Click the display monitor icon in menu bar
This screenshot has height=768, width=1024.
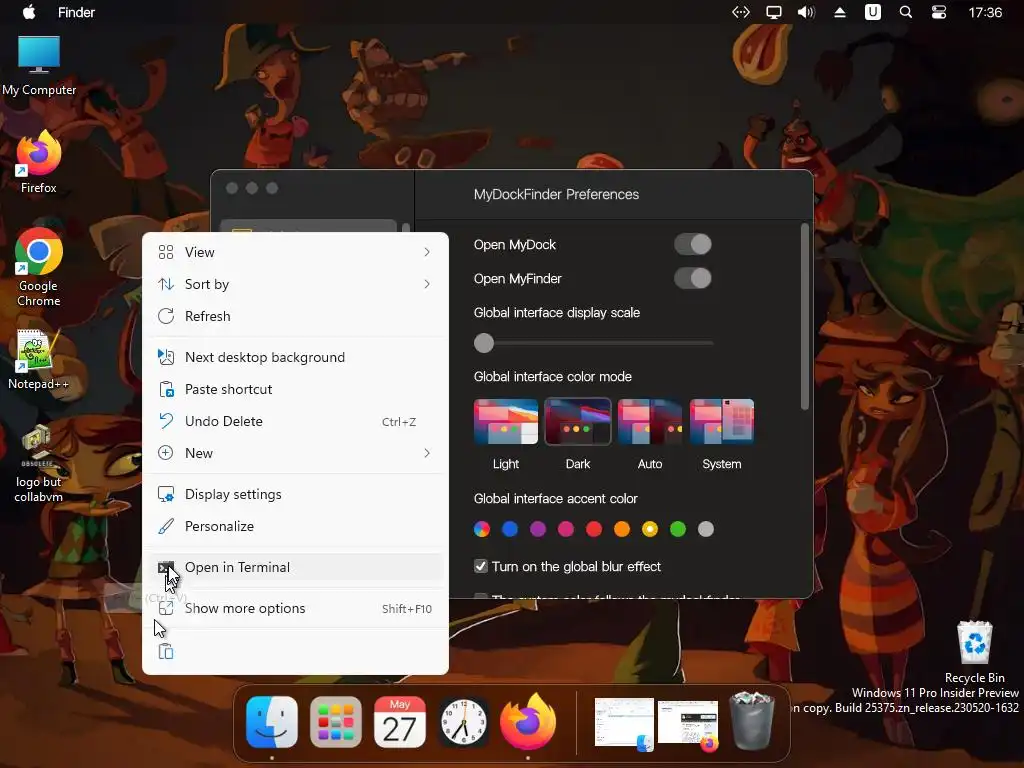pos(774,12)
